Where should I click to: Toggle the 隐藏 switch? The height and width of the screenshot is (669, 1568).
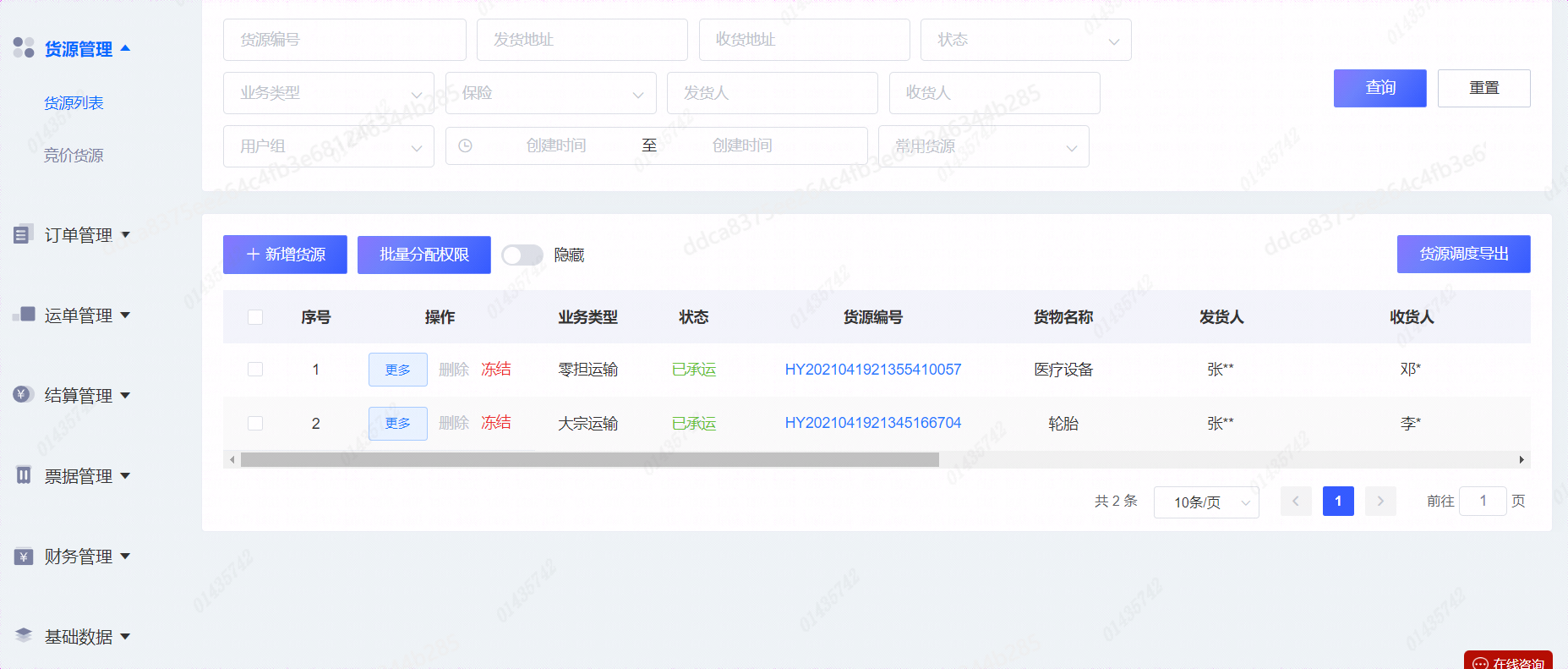click(x=522, y=255)
